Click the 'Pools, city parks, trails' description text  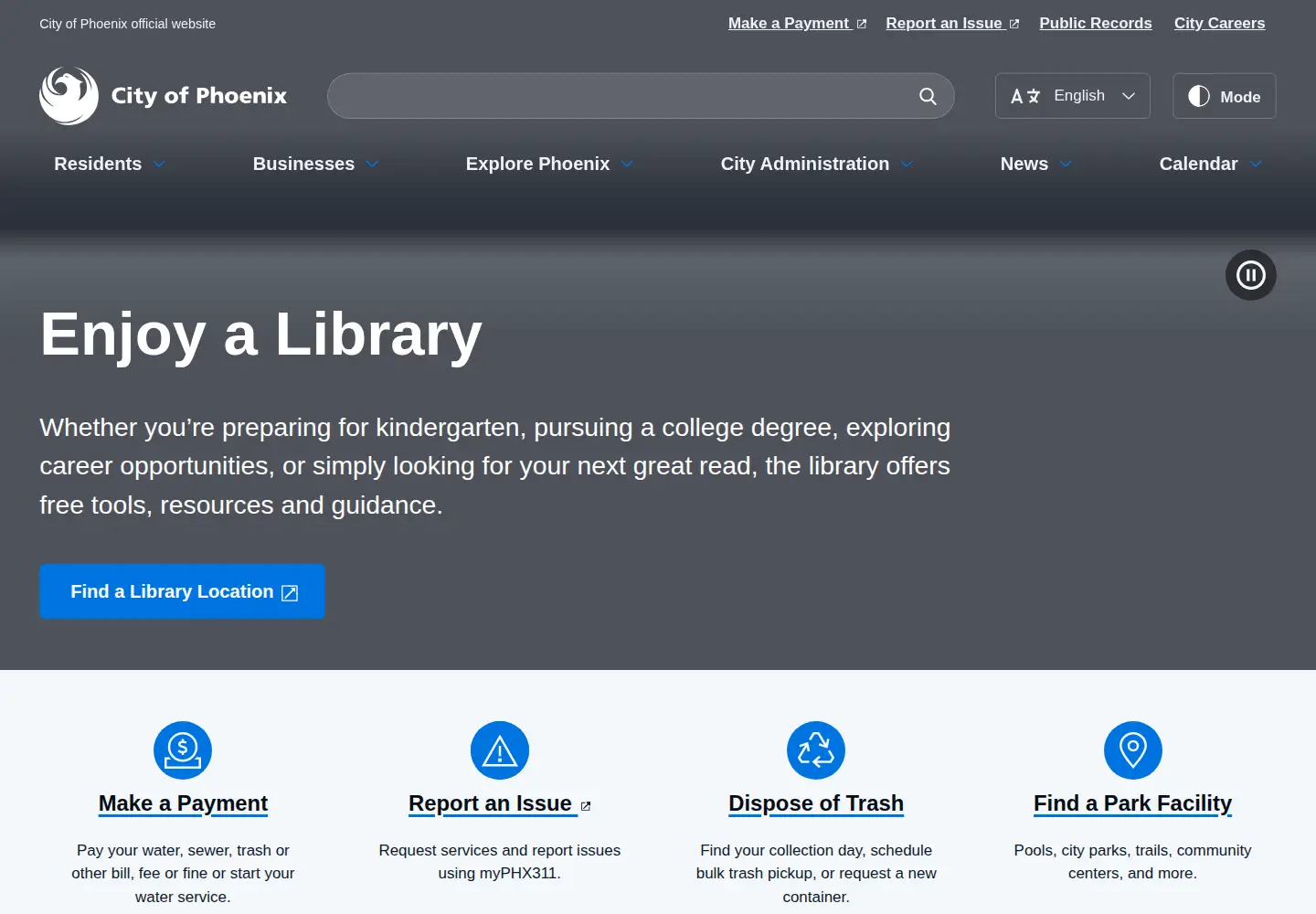1133,862
